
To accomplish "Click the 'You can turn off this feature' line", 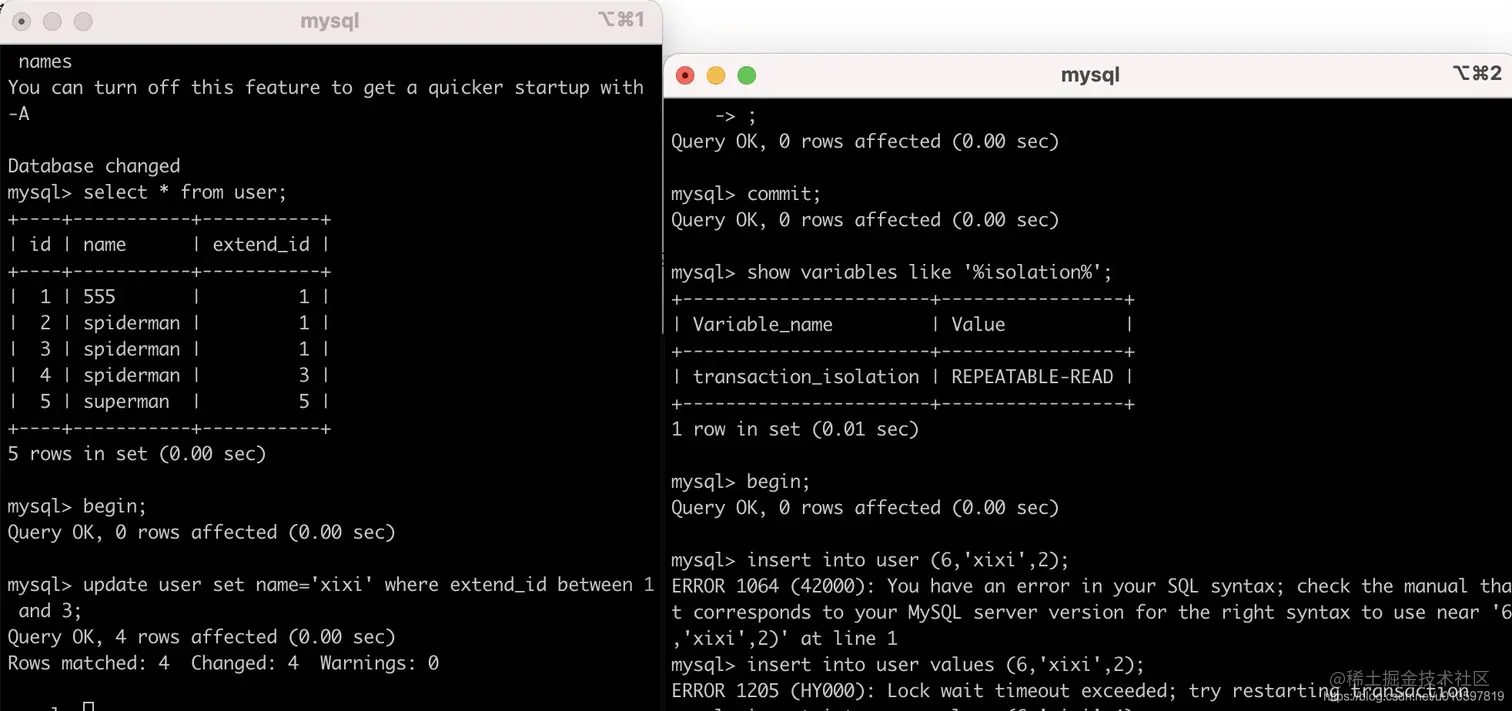I will click(x=326, y=100).
